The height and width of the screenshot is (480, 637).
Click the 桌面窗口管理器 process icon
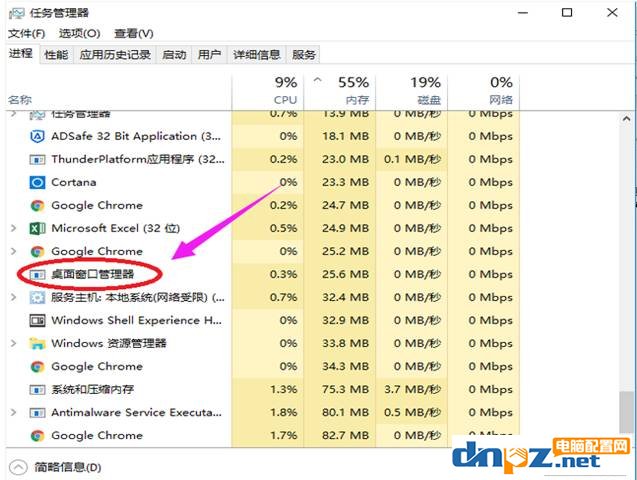(37, 275)
